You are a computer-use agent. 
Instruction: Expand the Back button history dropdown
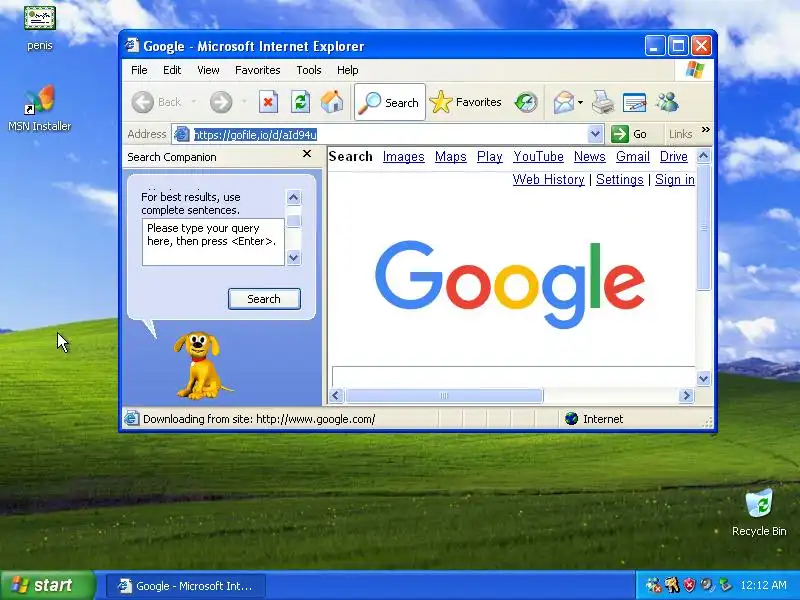(193, 102)
